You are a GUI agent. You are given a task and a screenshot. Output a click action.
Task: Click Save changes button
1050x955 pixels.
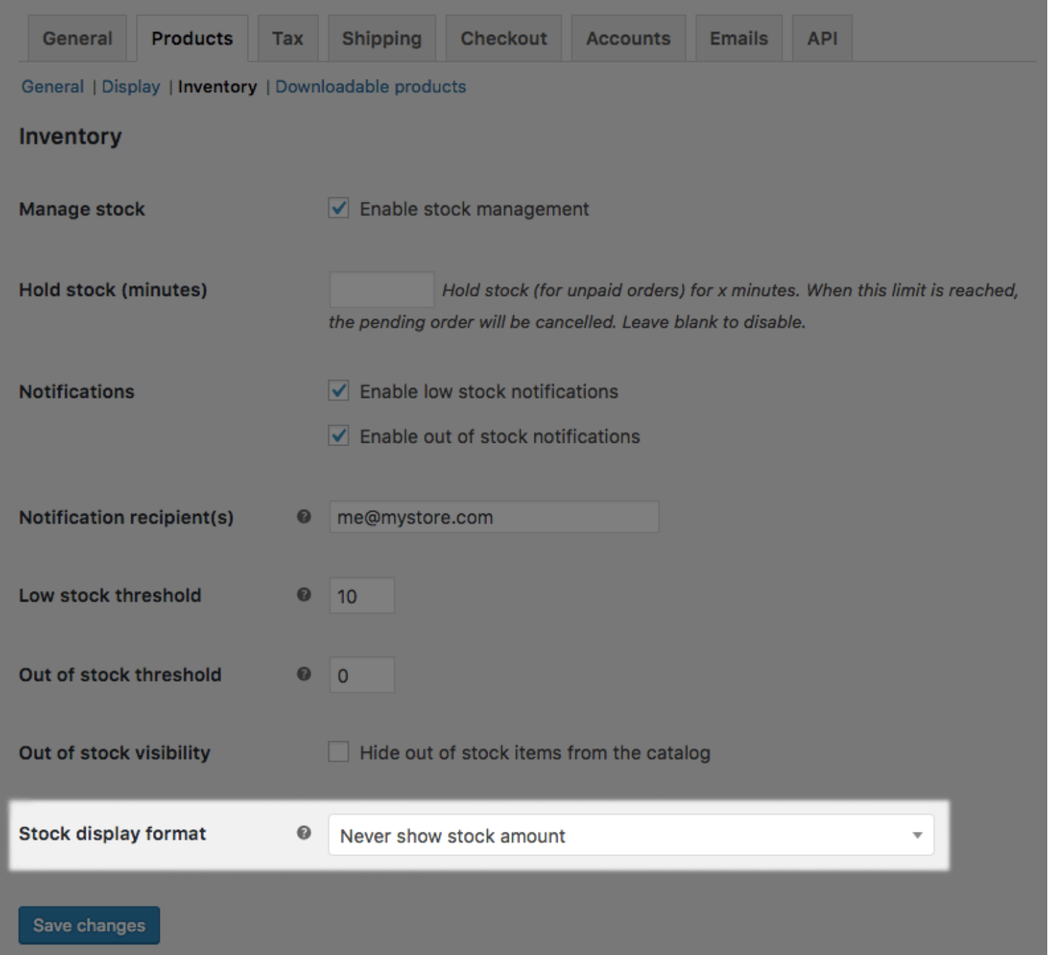coord(89,925)
